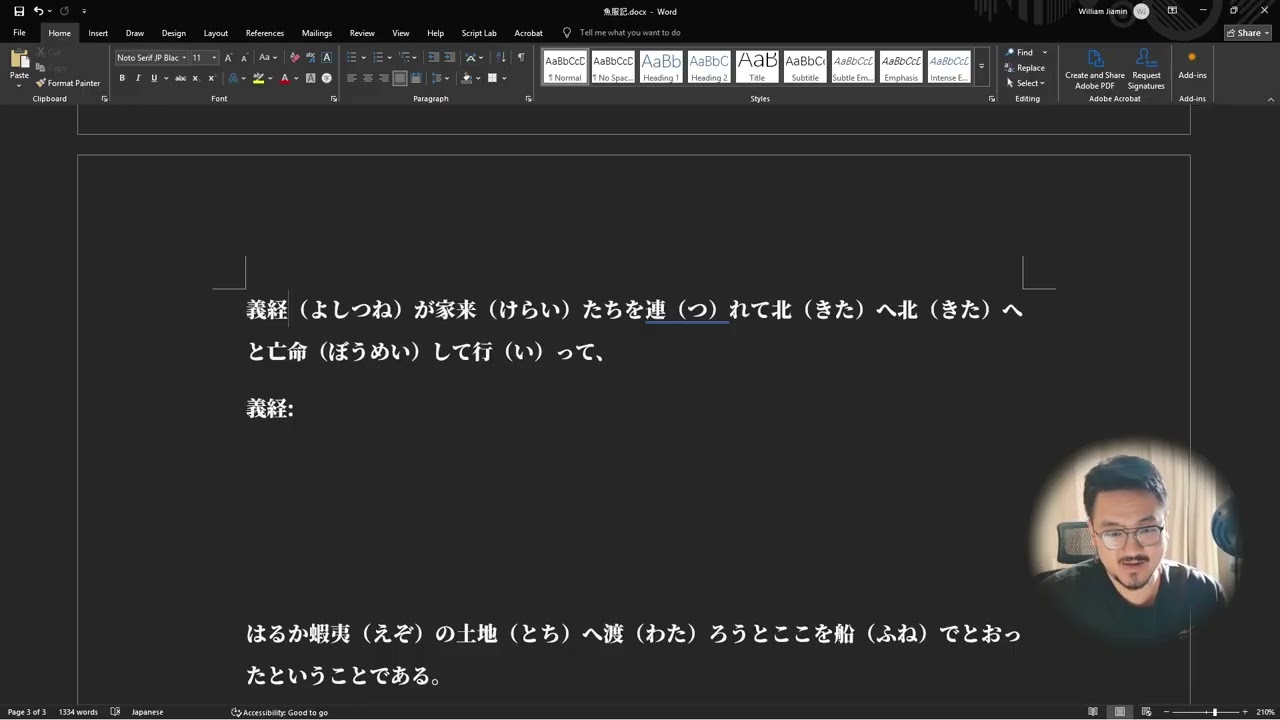Expand the Borders dropdown
This screenshot has height=720, width=1280.
(x=504, y=78)
